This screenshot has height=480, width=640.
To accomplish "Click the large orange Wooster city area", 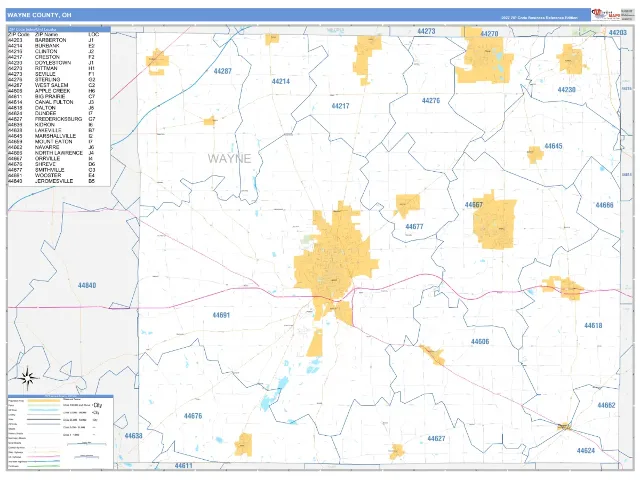I will click(335, 261).
